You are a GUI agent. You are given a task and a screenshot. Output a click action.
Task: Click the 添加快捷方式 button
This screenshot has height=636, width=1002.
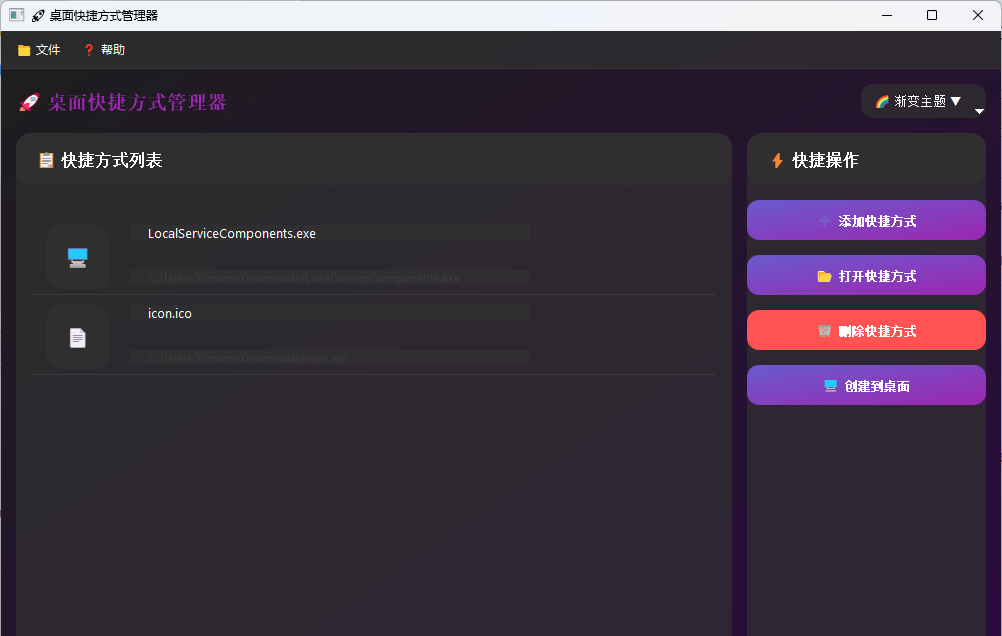(866, 221)
